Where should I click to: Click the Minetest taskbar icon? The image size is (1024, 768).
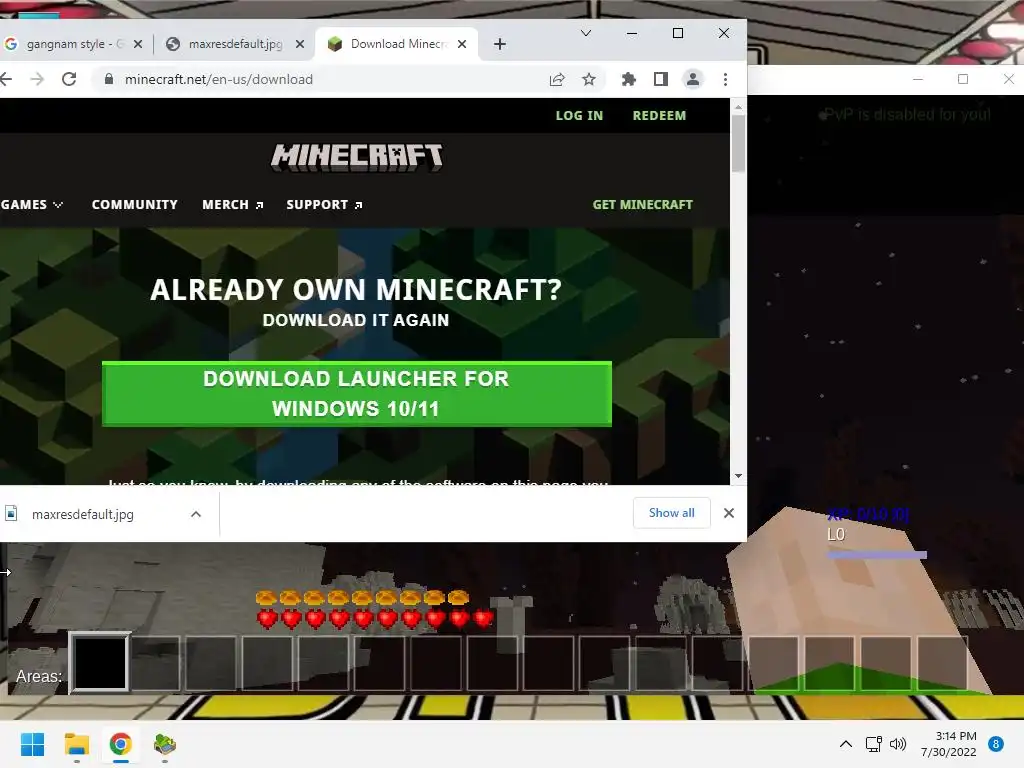point(165,744)
